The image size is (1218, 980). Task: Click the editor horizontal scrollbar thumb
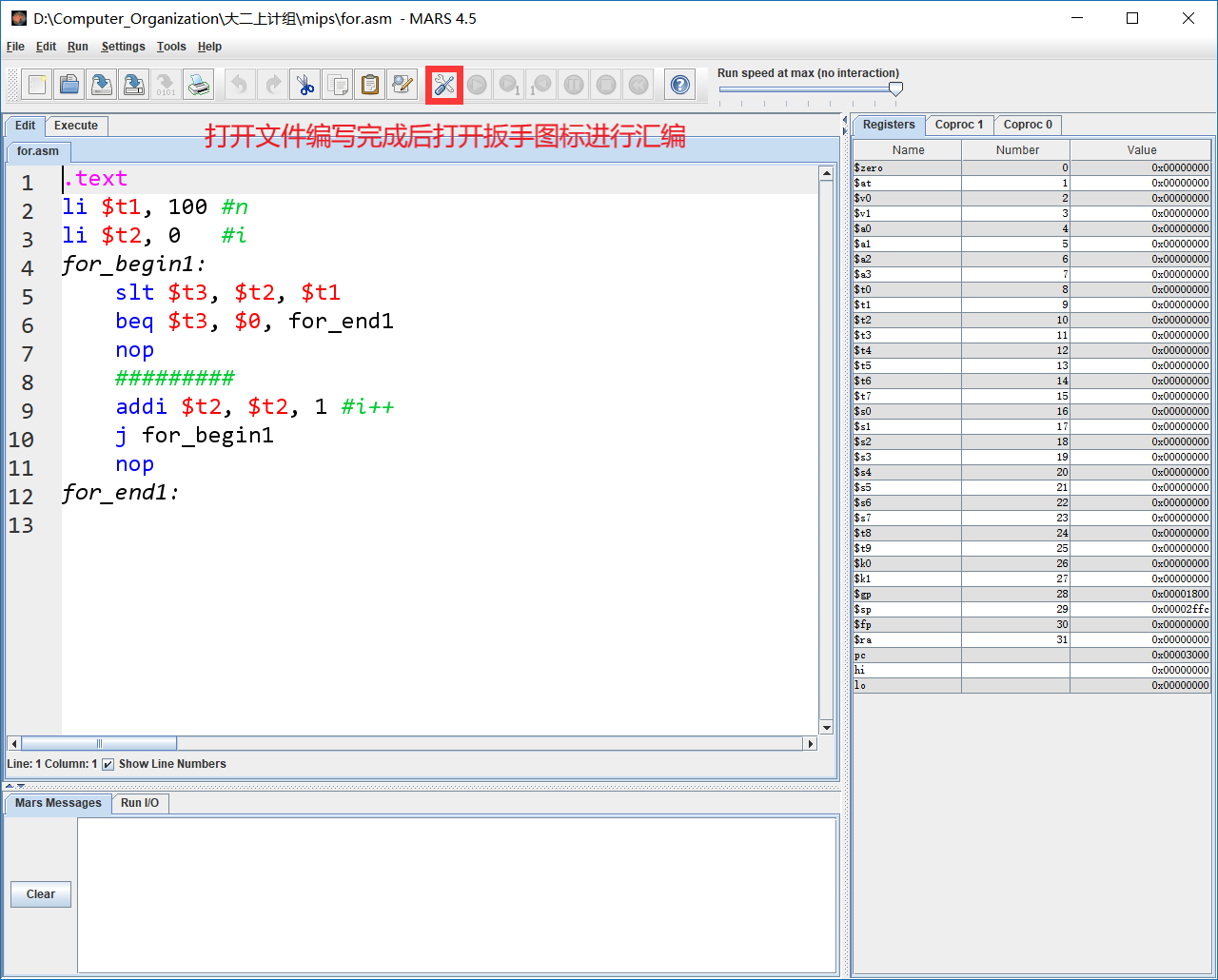(99, 744)
